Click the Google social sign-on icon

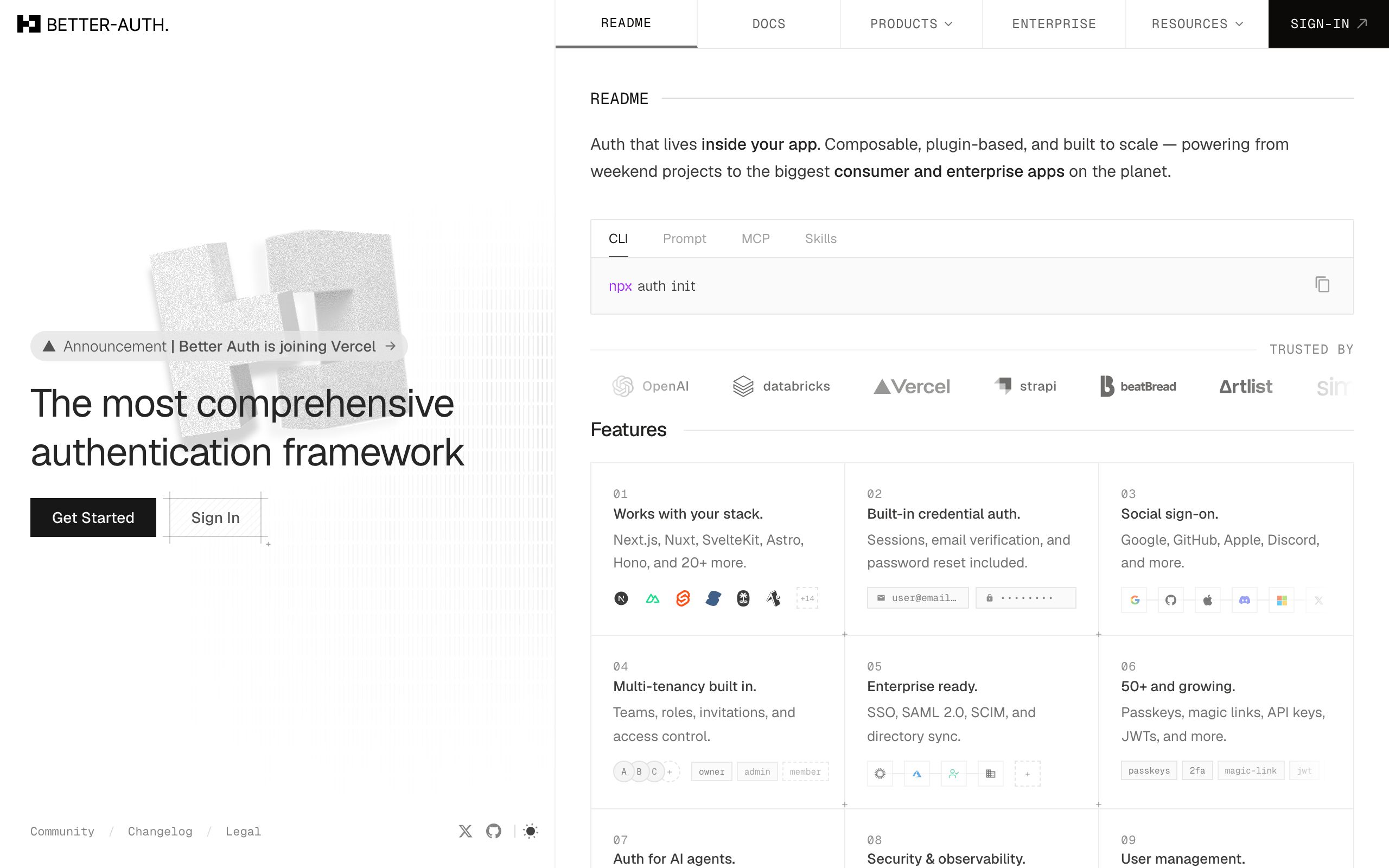click(x=1135, y=600)
